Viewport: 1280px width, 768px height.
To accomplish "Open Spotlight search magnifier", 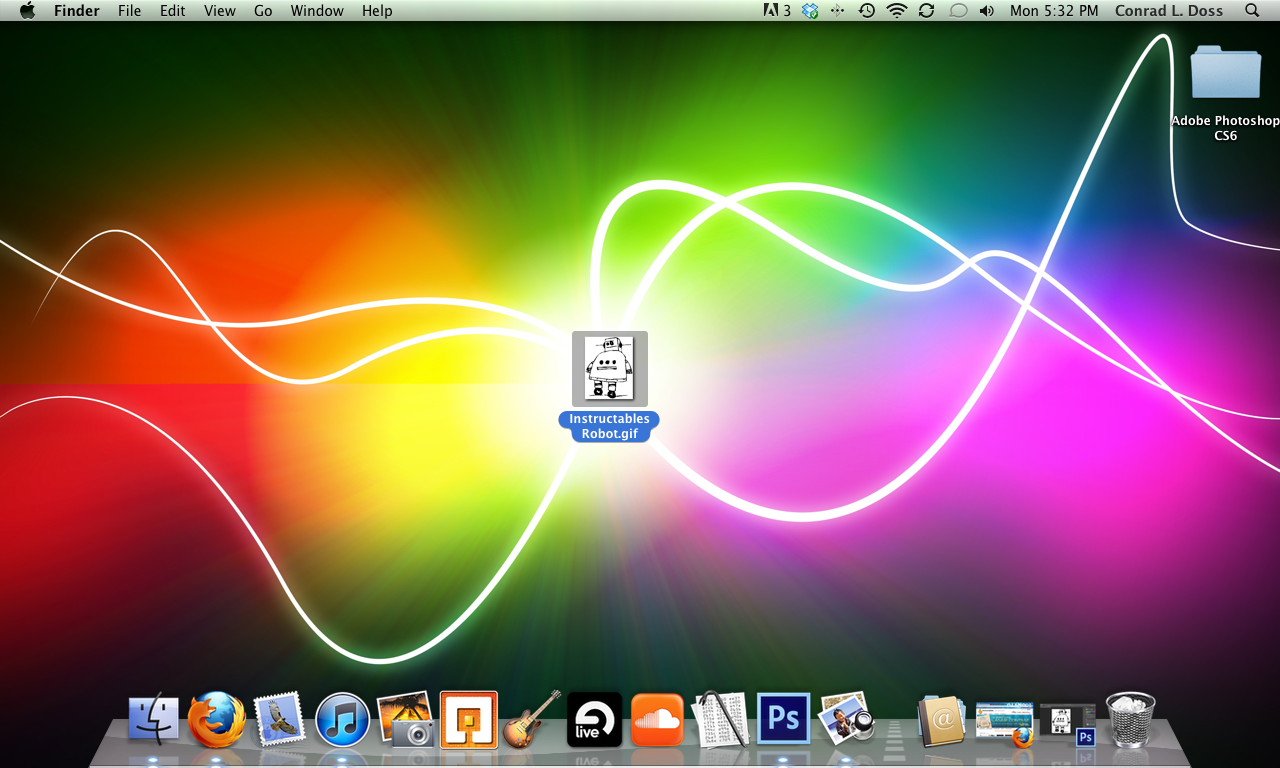I will (x=1252, y=11).
